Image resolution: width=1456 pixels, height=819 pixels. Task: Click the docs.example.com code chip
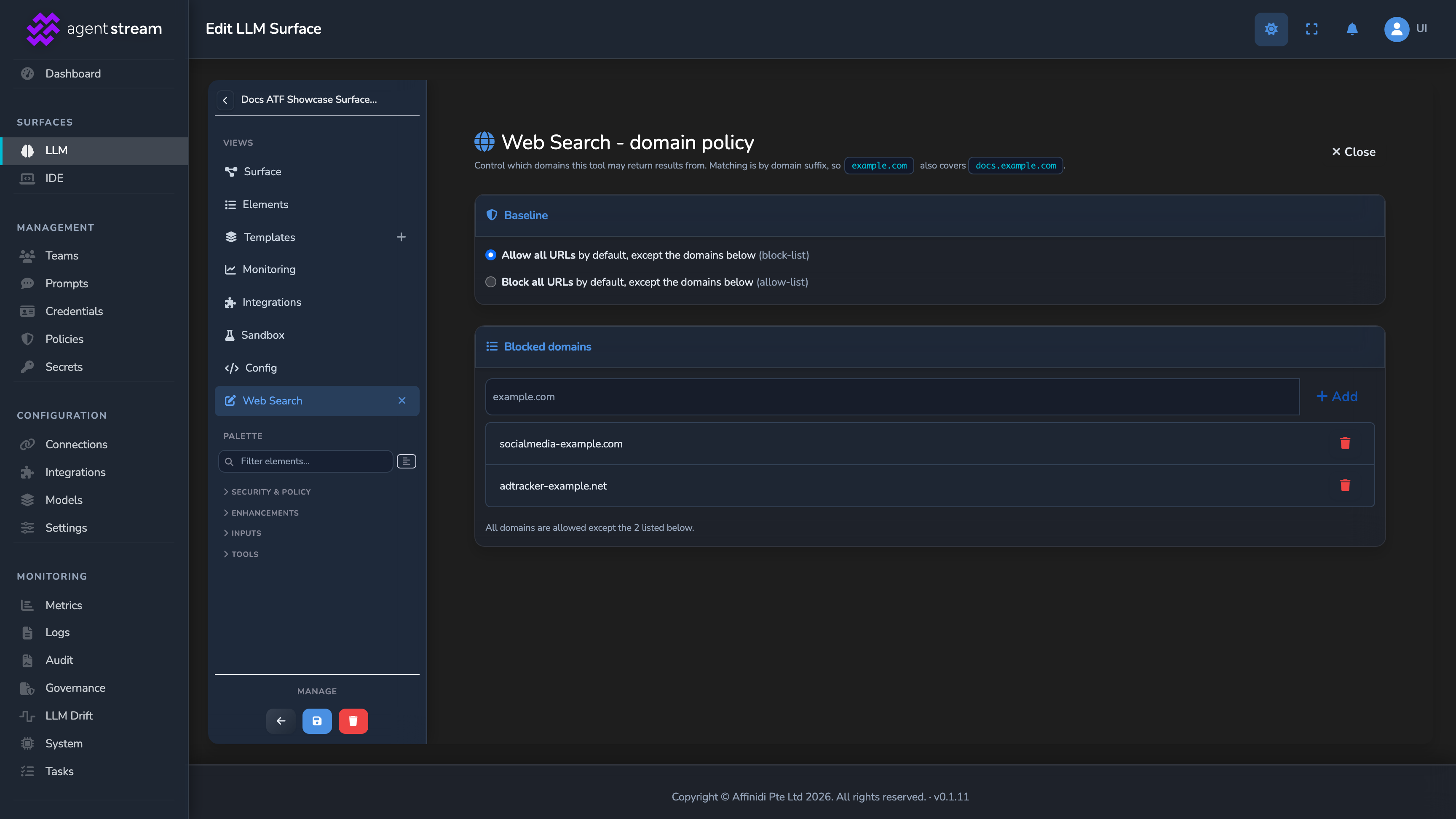point(1016,166)
